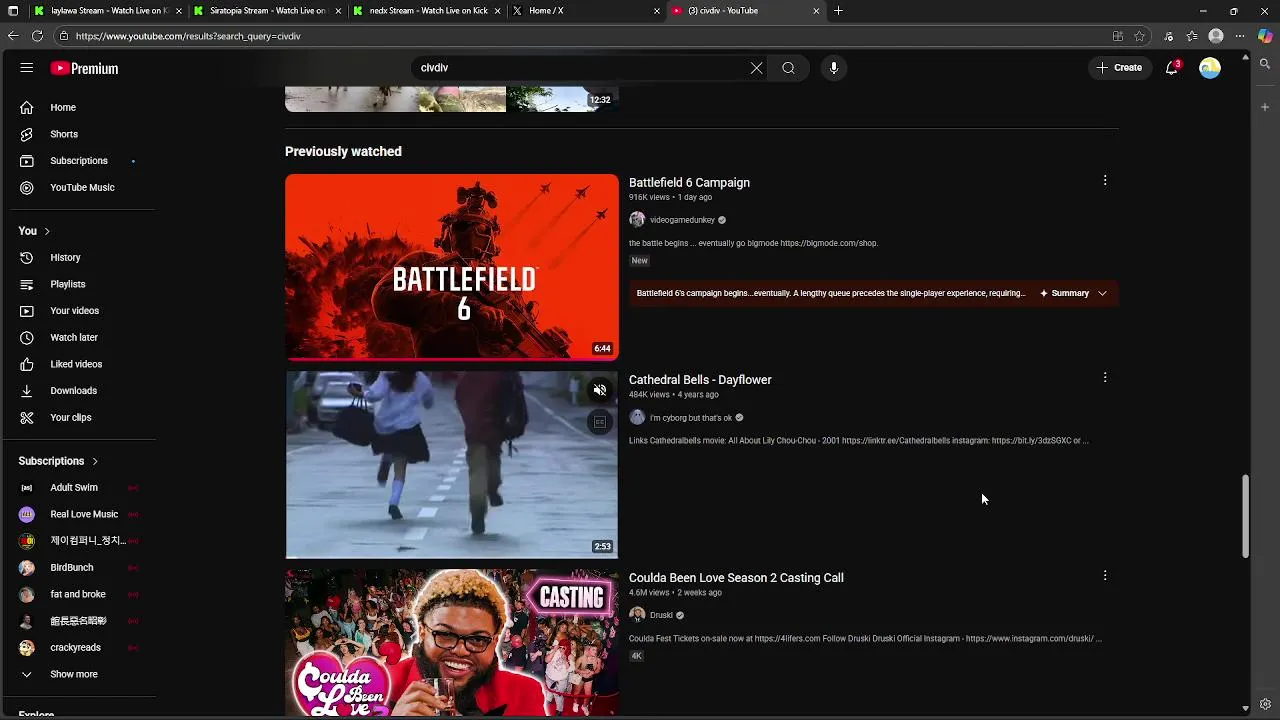This screenshot has height=720, width=1280.
Task: Switch to the laylawa Stream tab
Action: coord(108,11)
